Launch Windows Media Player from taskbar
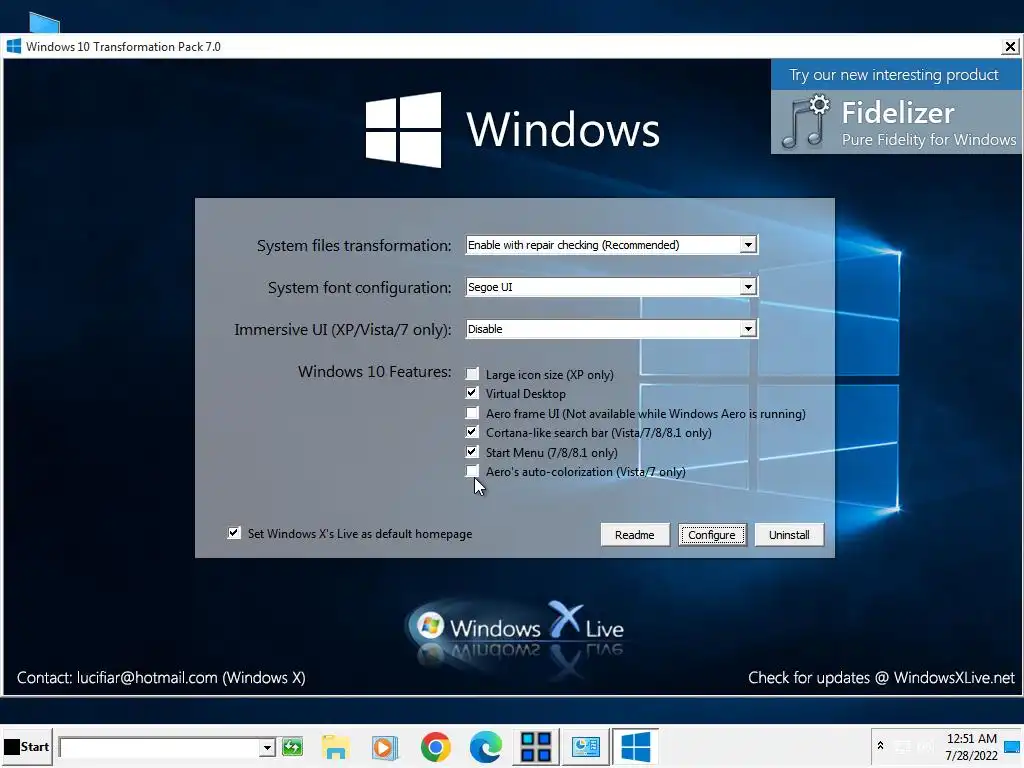 click(x=385, y=746)
